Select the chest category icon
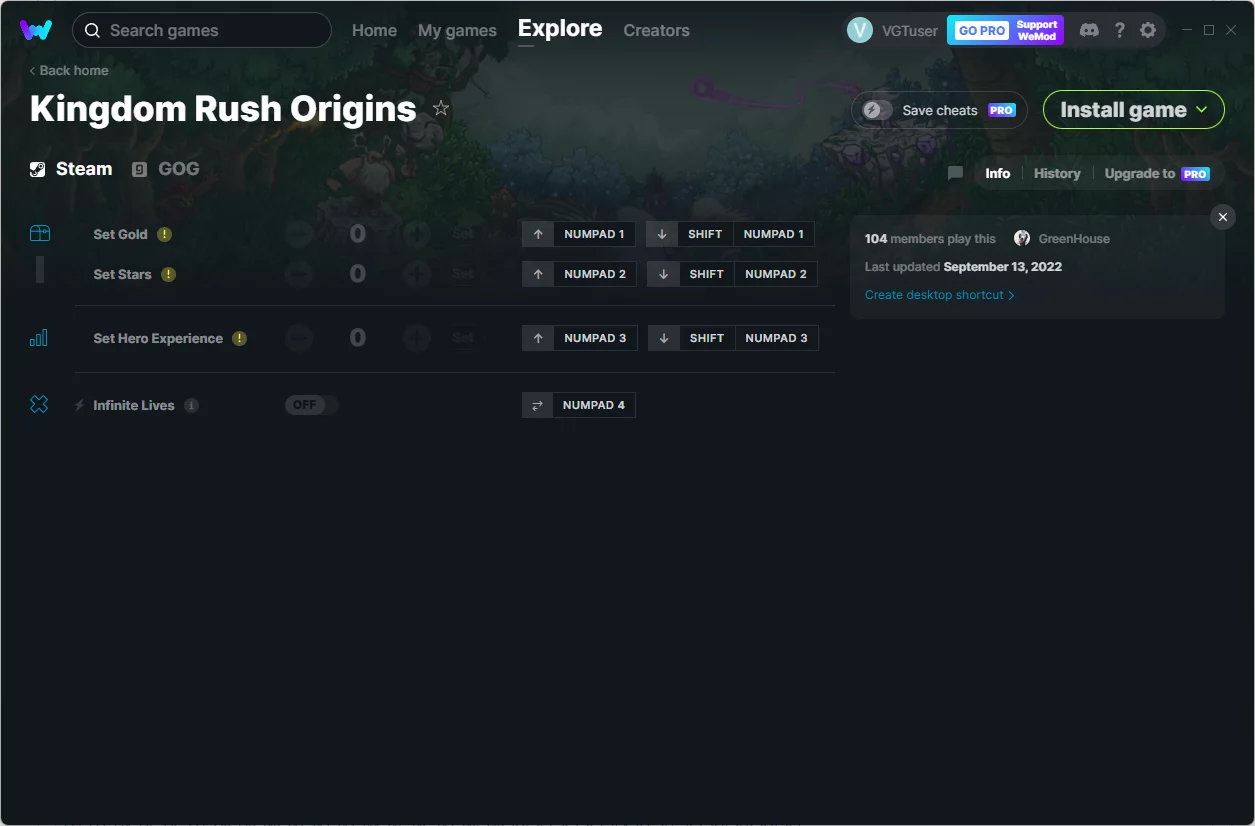 point(39,233)
